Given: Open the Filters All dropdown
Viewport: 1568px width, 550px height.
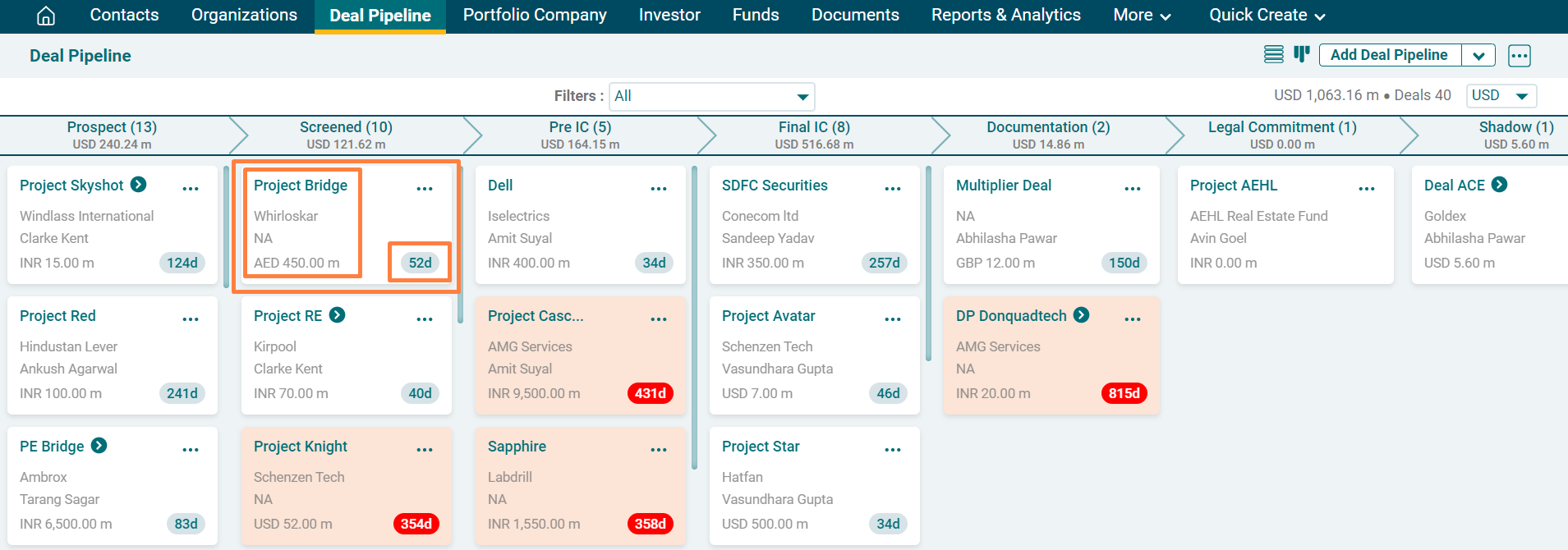Looking at the screenshot, I should [x=711, y=96].
